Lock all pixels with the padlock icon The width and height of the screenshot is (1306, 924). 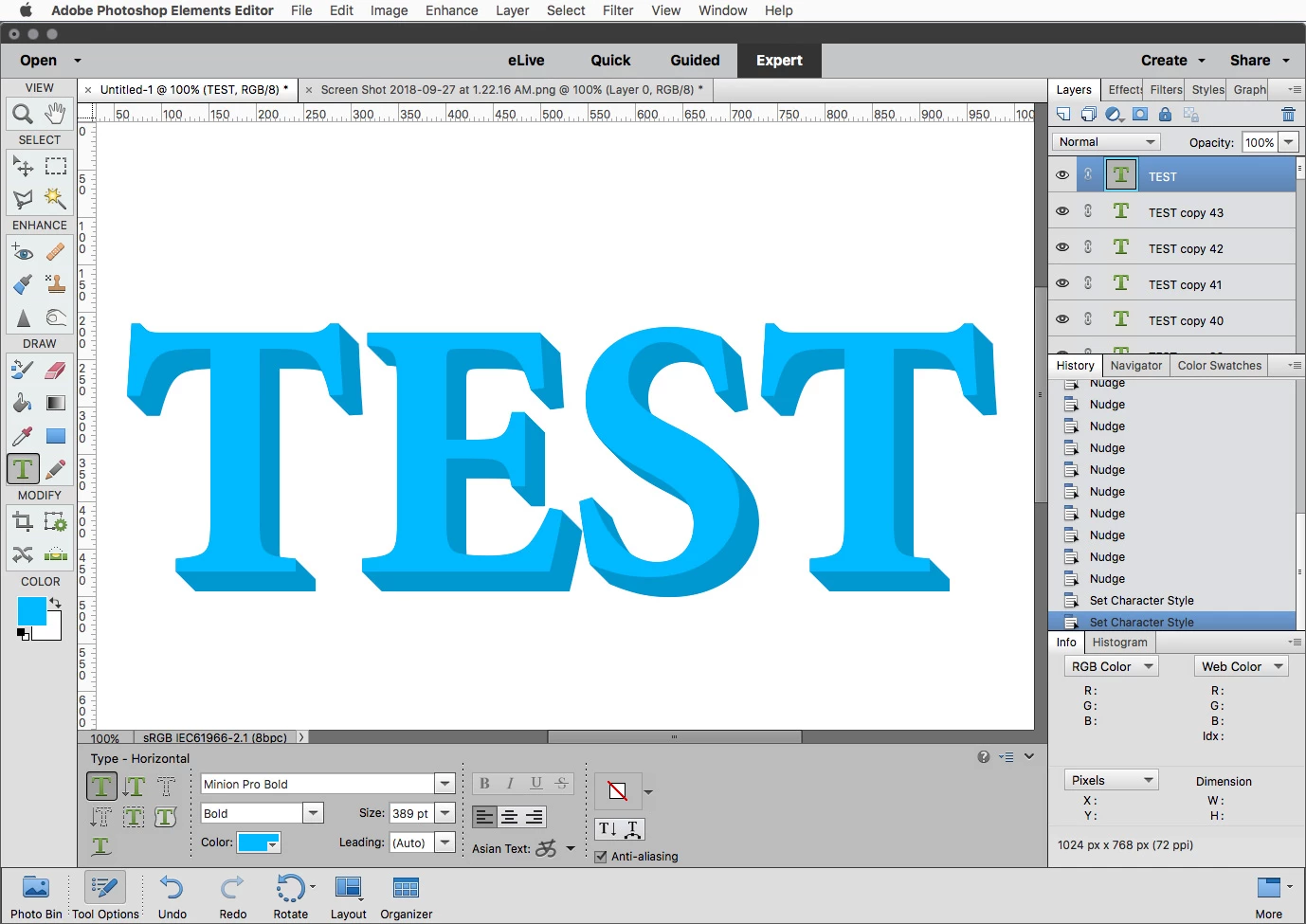[1166, 115]
